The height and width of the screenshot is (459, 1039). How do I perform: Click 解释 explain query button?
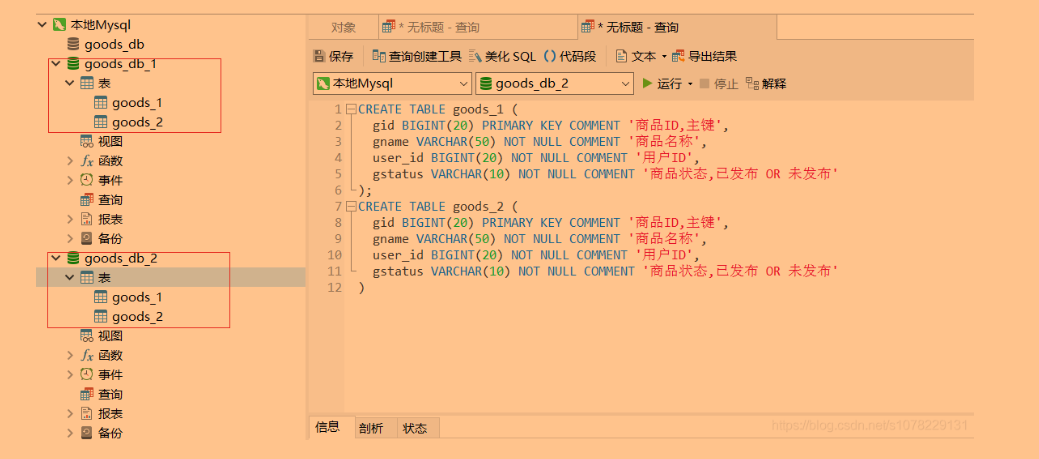pos(766,84)
